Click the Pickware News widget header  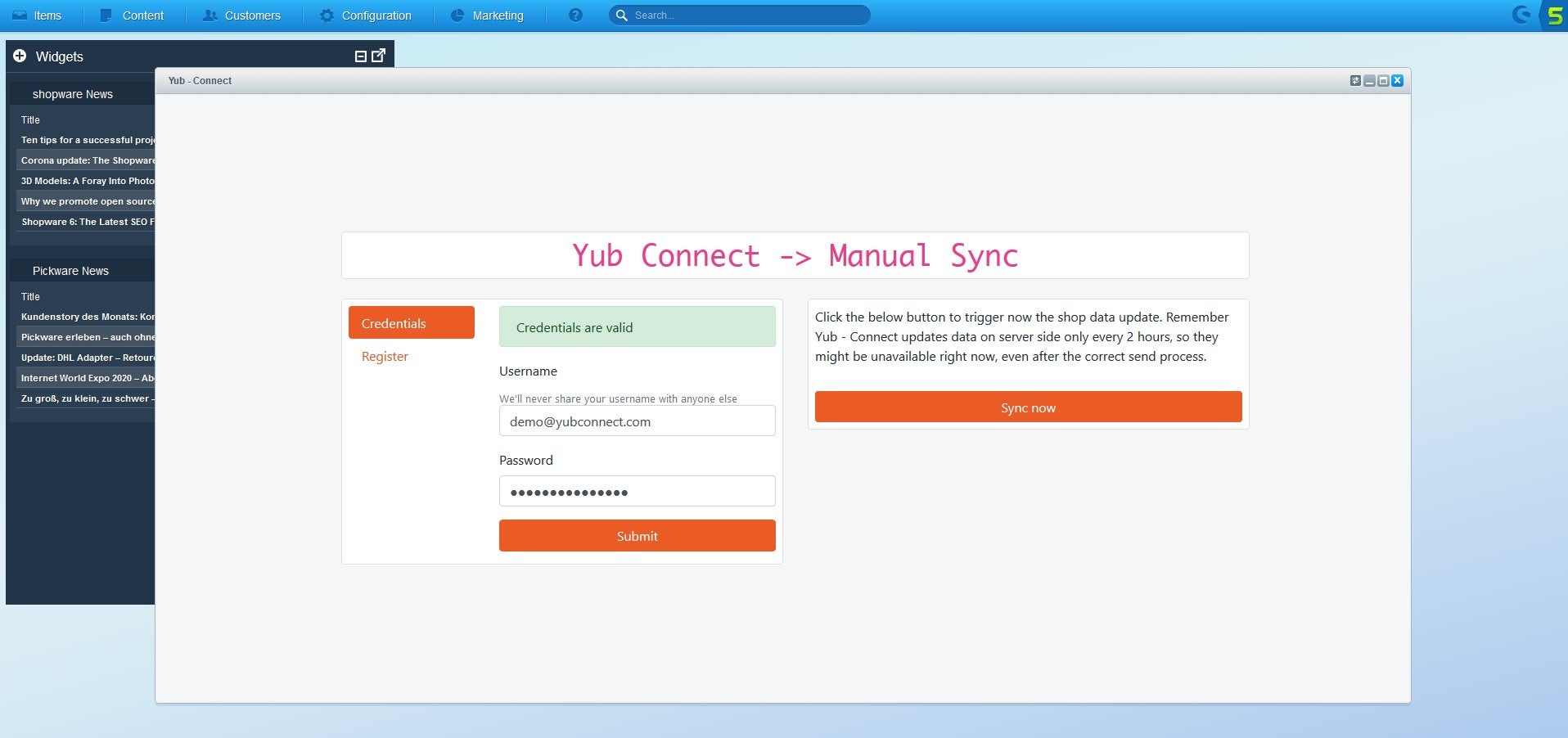[82, 271]
